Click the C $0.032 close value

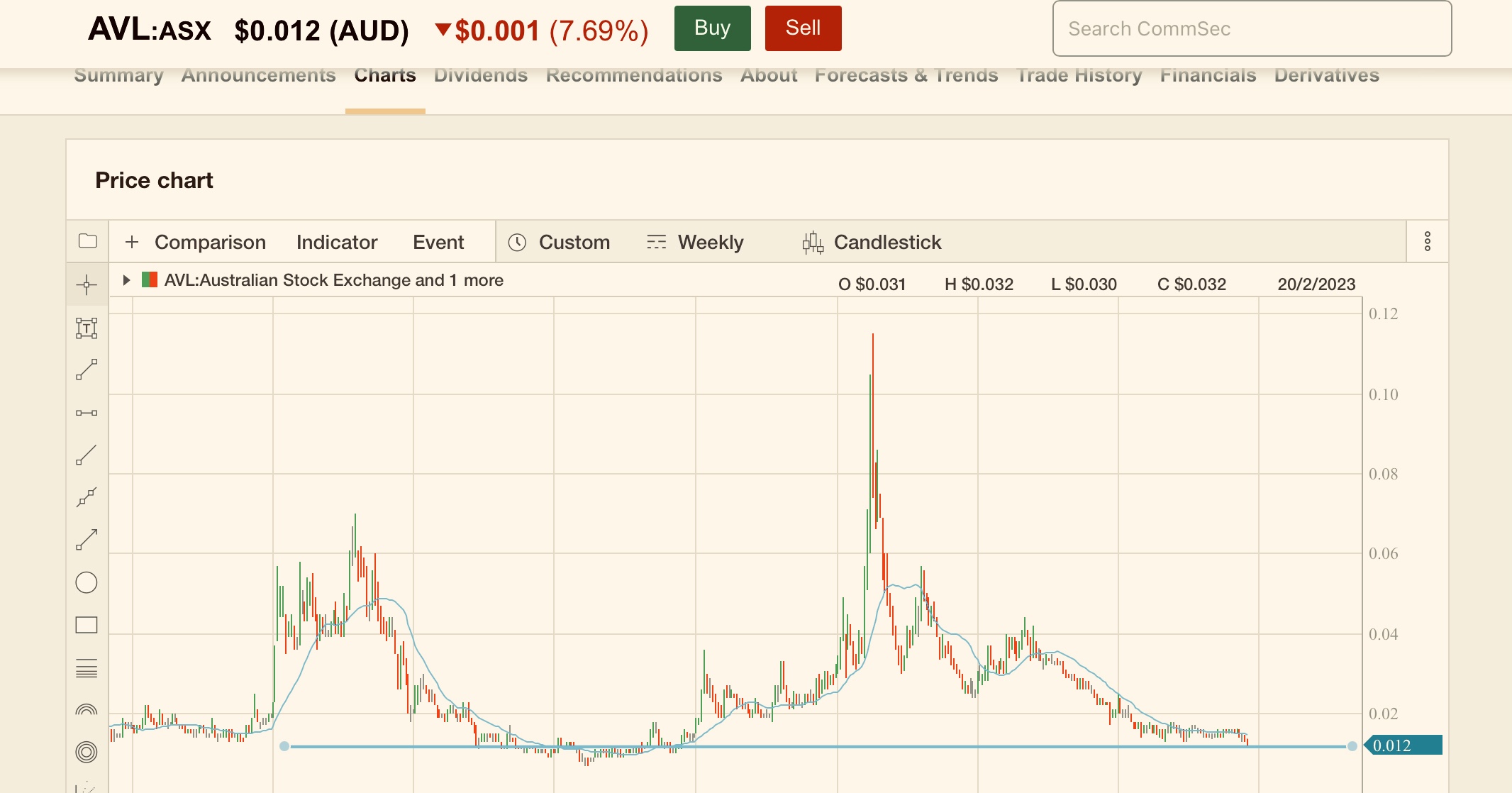pos(1191,284)
